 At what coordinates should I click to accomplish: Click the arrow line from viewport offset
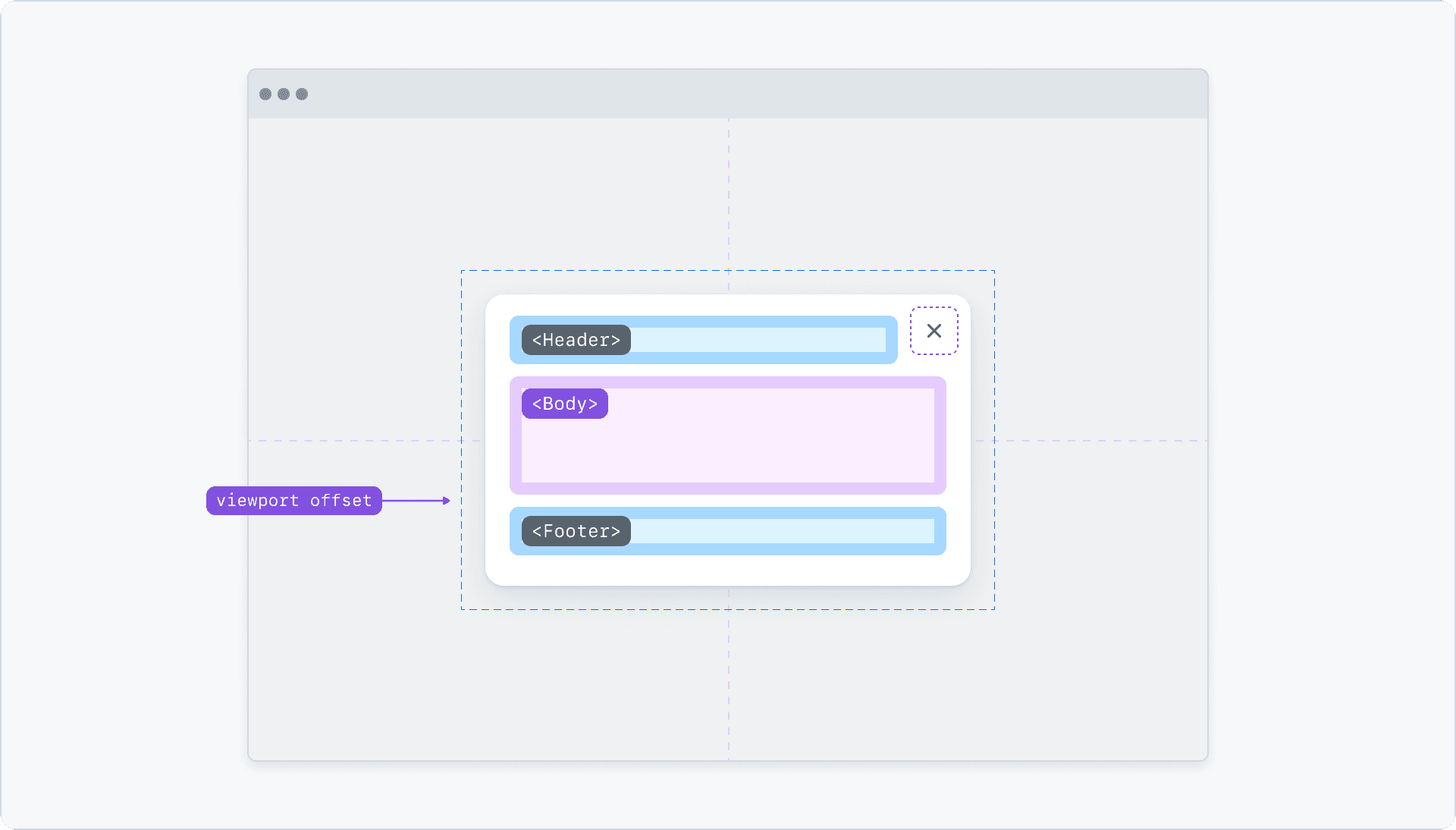coord(413,501)
